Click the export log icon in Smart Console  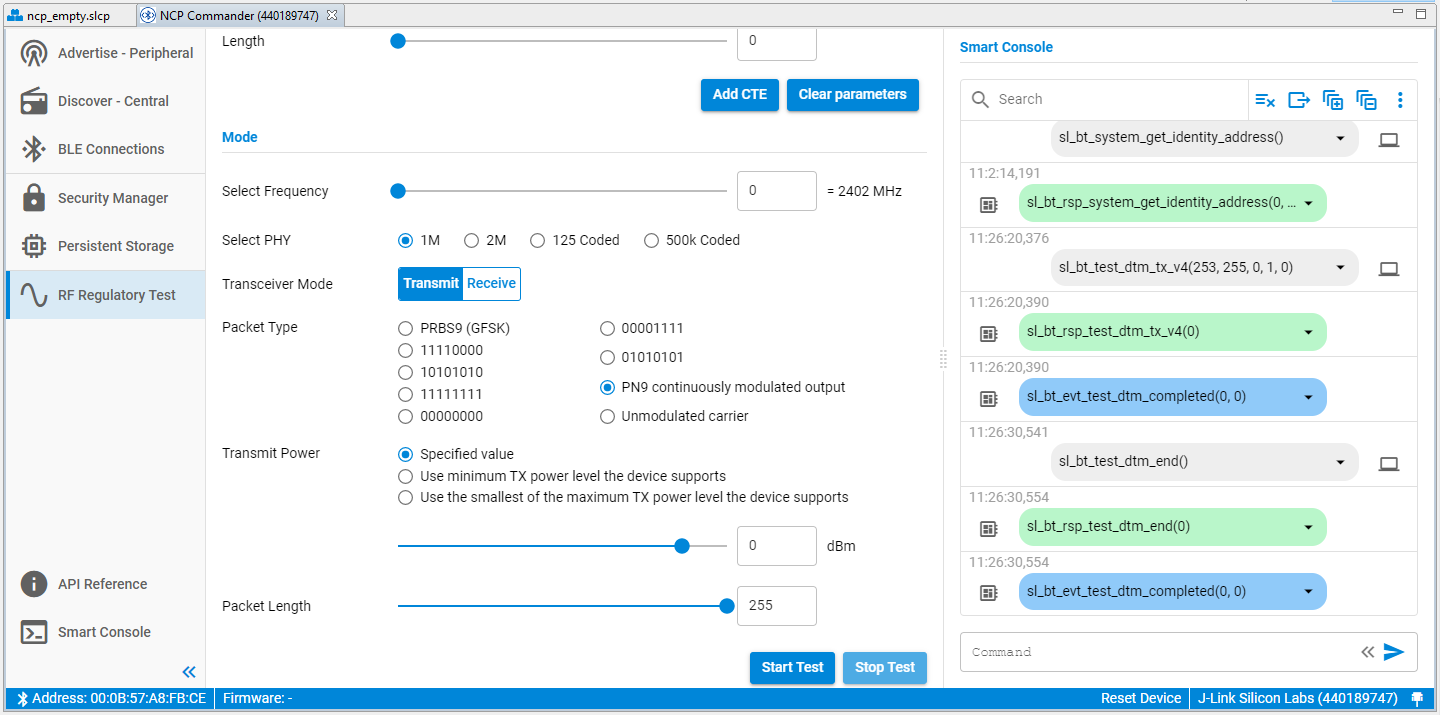coord(1299,100)
